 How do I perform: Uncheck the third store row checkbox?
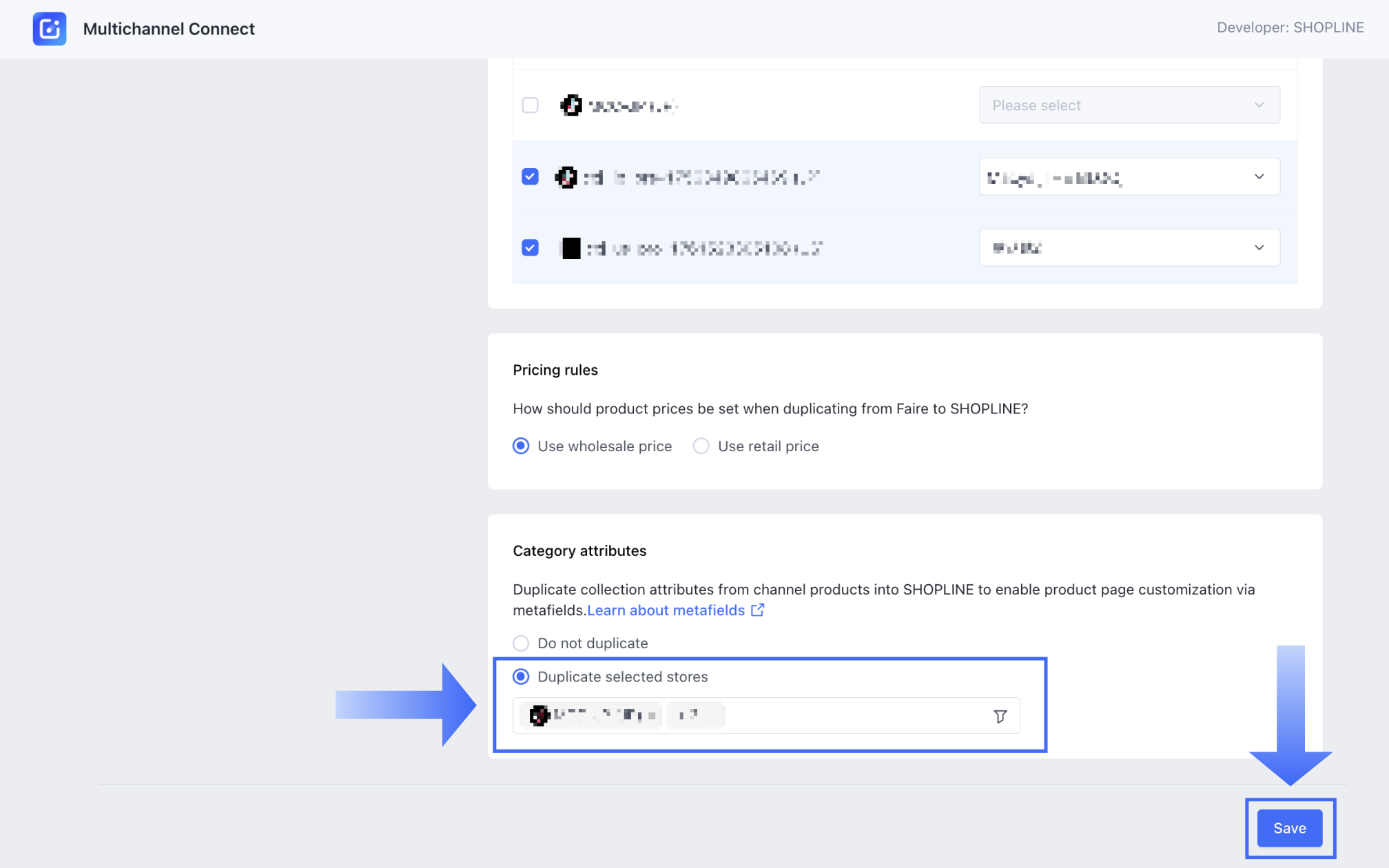tap(530, 248)
